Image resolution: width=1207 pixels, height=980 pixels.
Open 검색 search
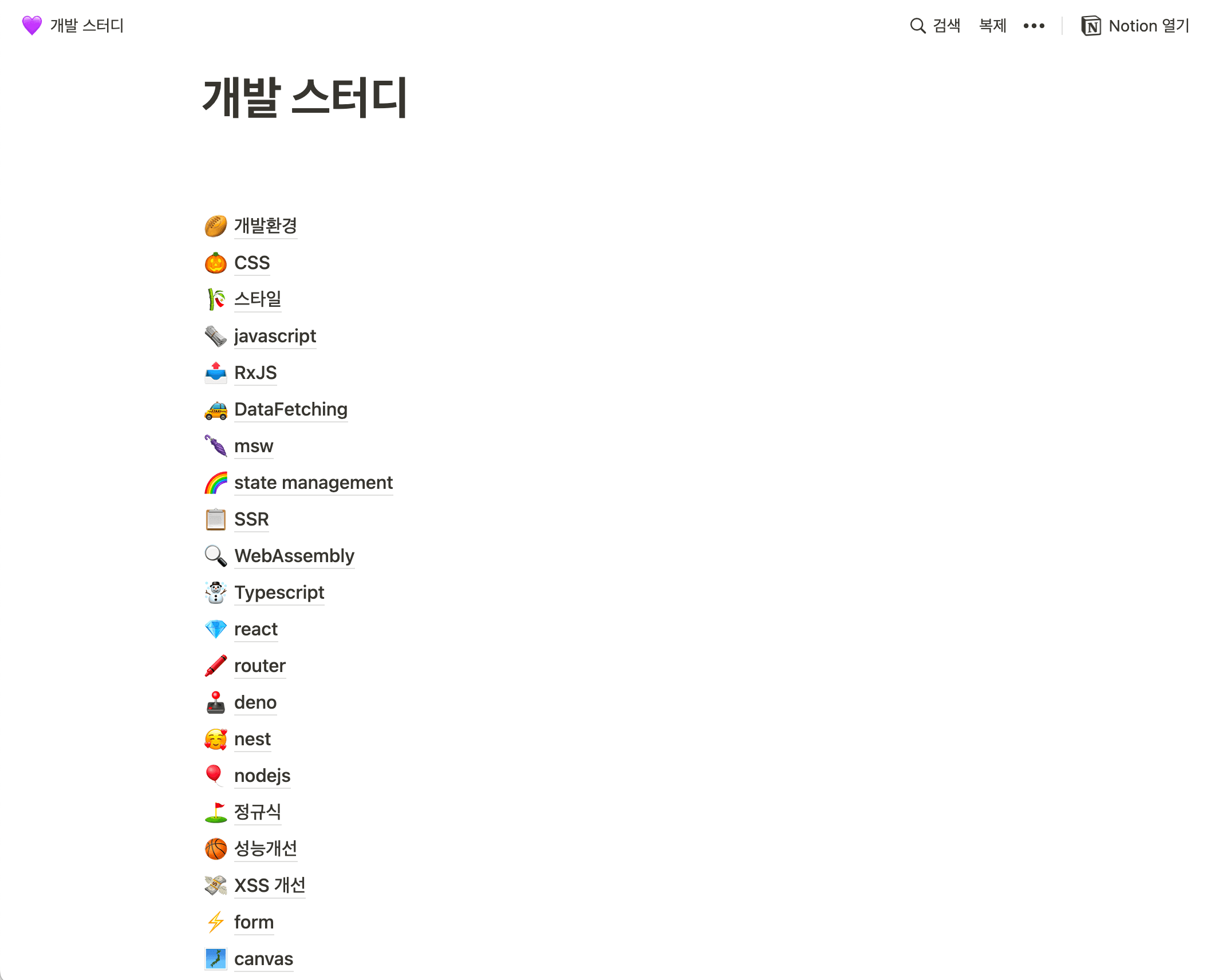(x=946, y=26)
